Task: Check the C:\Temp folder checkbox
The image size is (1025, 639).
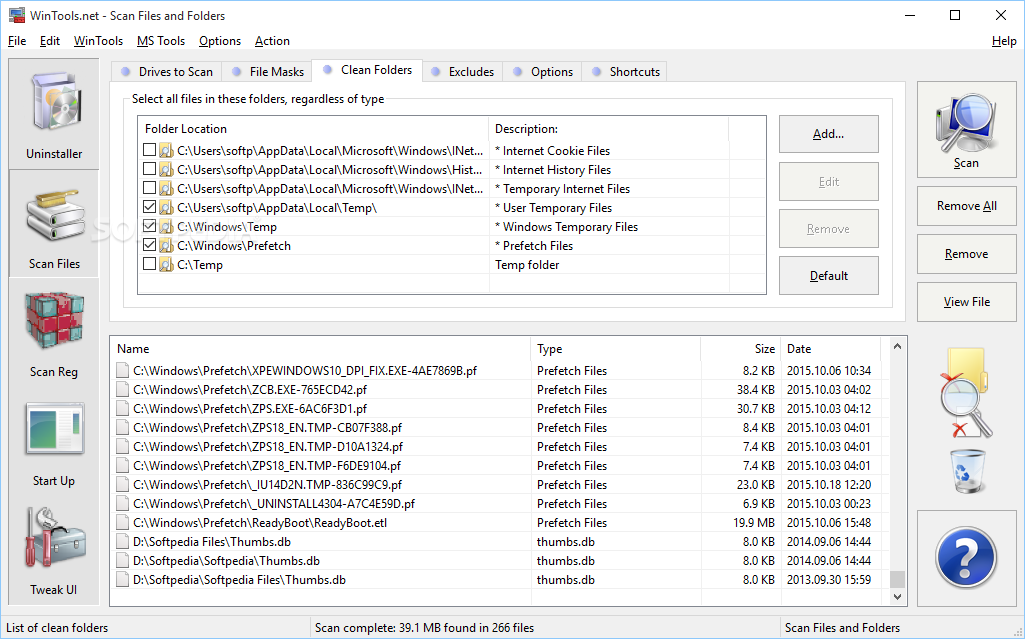Action: point(149,264)
